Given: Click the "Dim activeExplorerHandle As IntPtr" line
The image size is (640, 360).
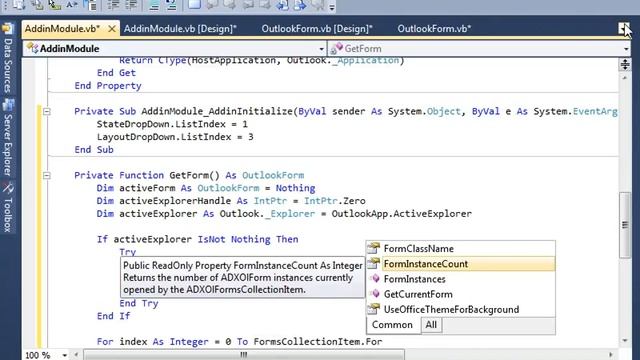Looking at the screenshot, I should pos(231,201).
